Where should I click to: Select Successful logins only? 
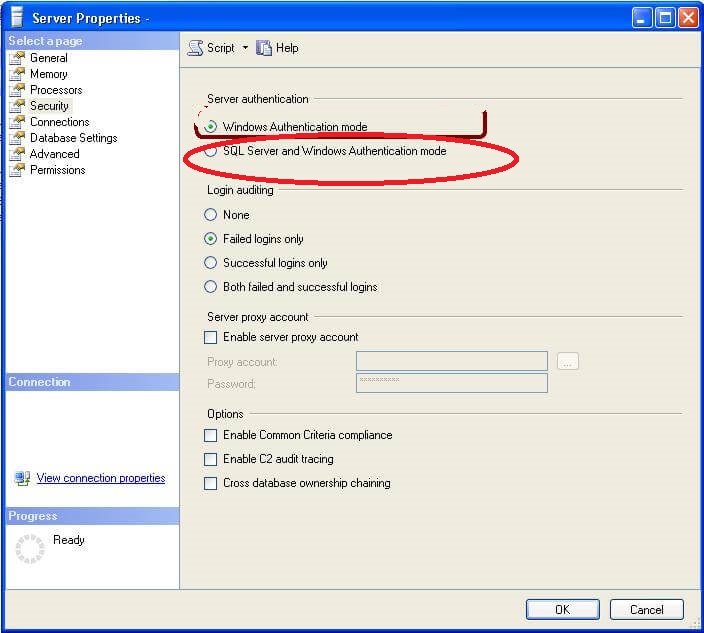211,263
